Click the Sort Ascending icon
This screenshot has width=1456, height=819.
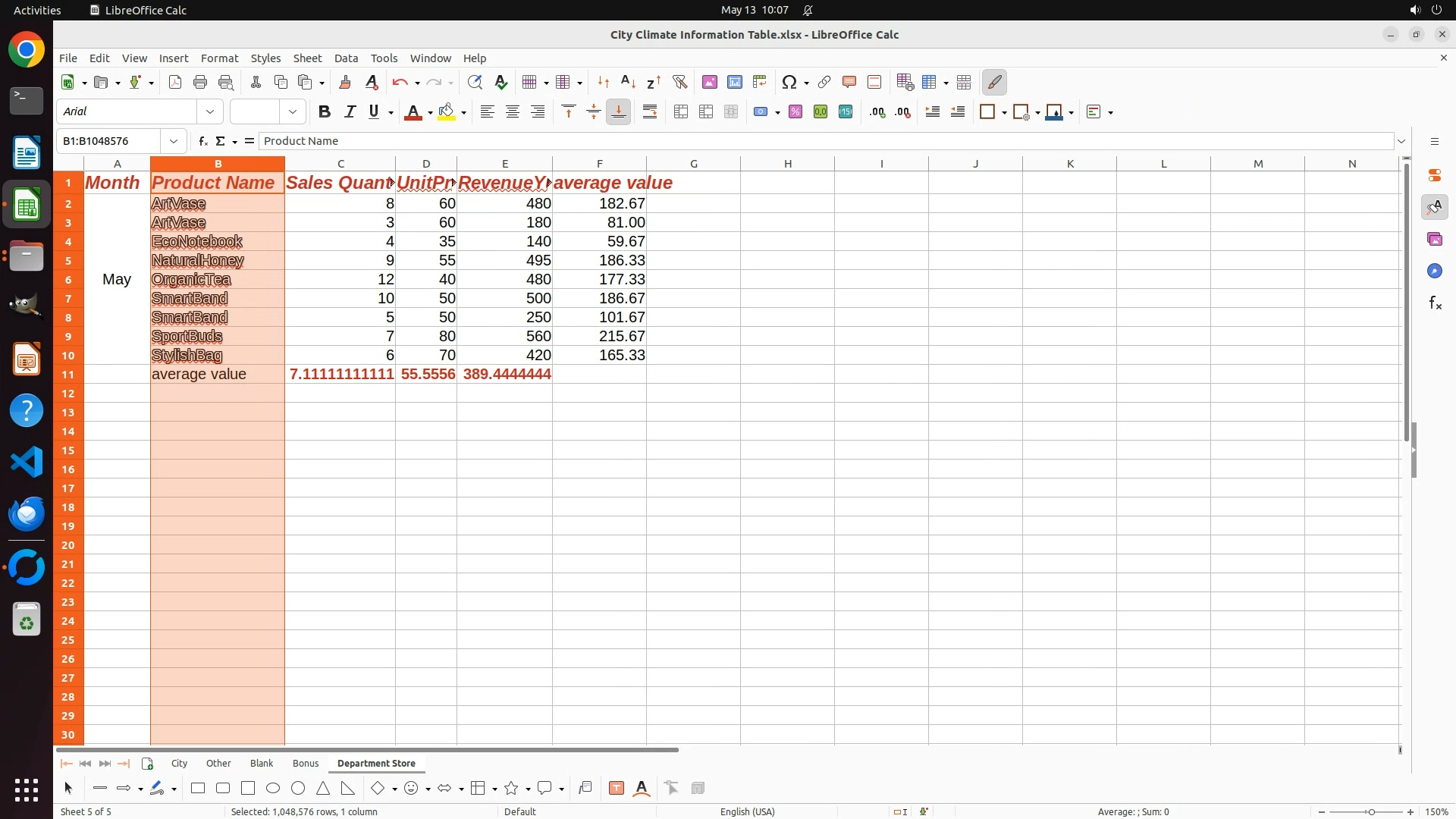(628, 82)
